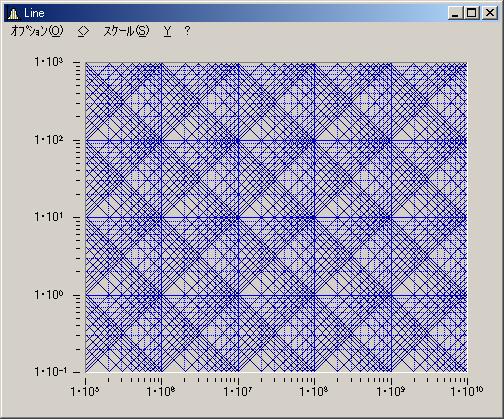Click the grid intersection of 10⁷ and 10¹ lines

coord(238,218)
